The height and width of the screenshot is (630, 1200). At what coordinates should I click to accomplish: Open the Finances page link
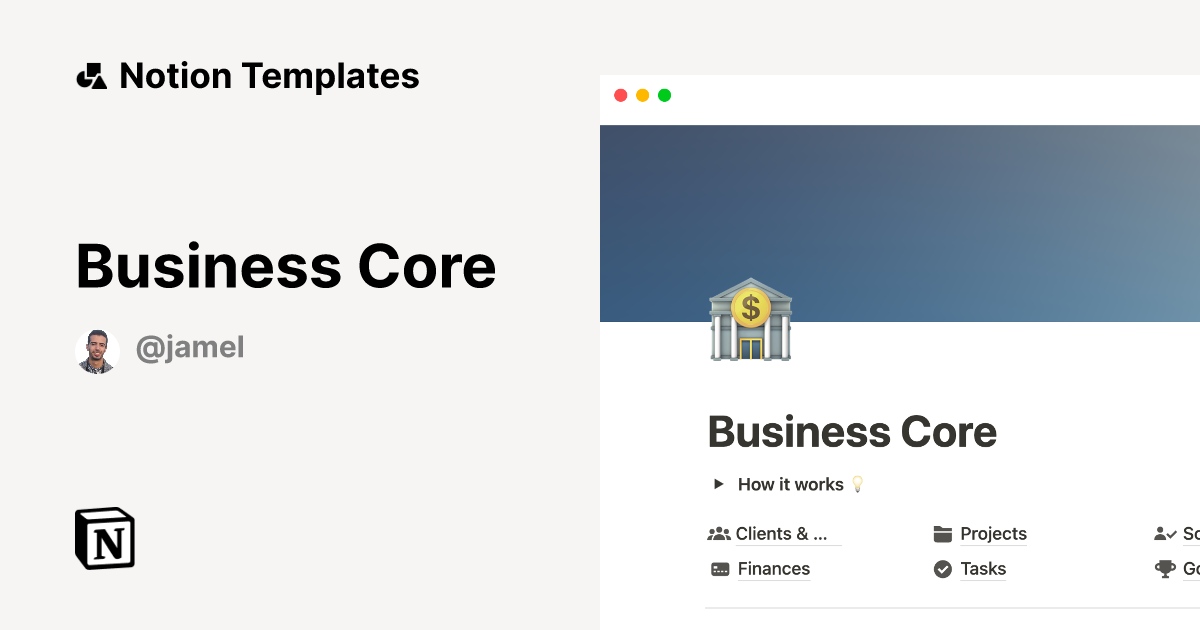pyautogui.click(x=772, y=568)
